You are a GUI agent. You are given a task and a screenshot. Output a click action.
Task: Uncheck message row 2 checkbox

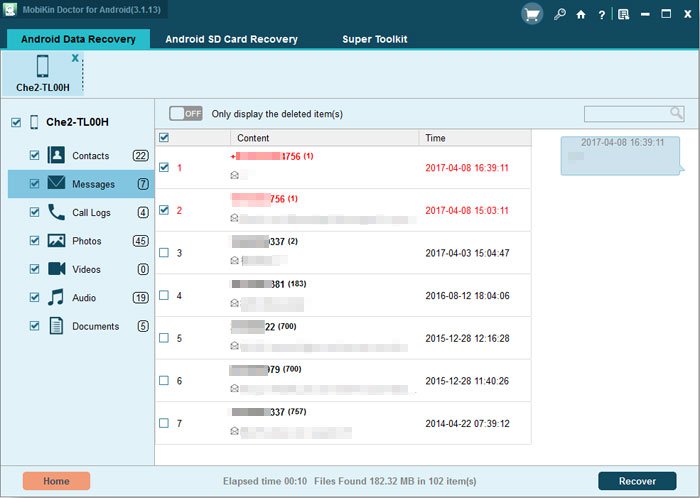pos(164,210)
